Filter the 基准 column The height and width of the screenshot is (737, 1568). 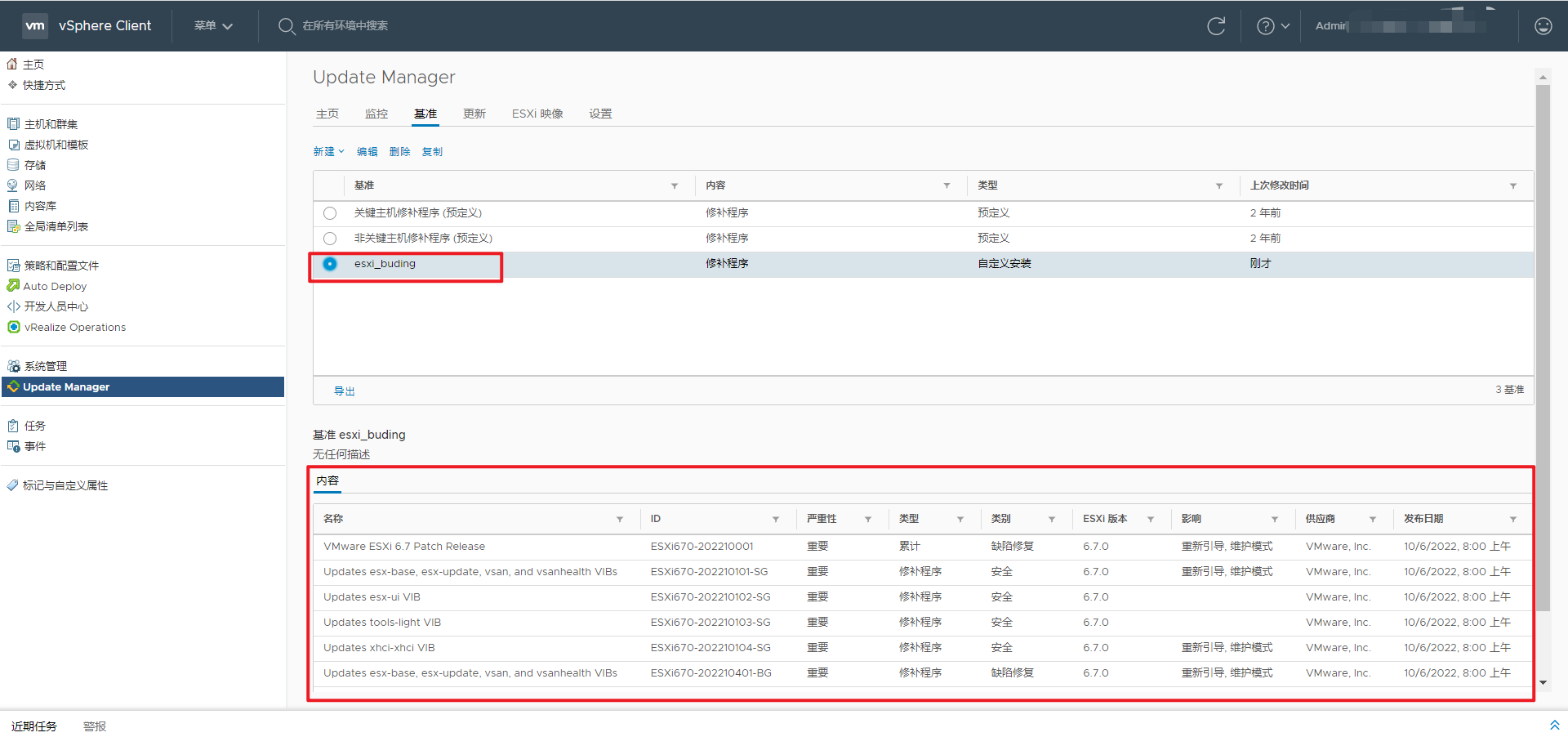(675, 186)
